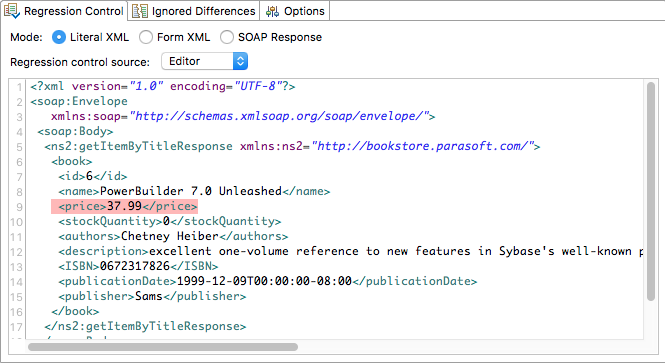Click the highlighted price element line
The width and height of the screenshot is (665, 363).
point(124,207)
